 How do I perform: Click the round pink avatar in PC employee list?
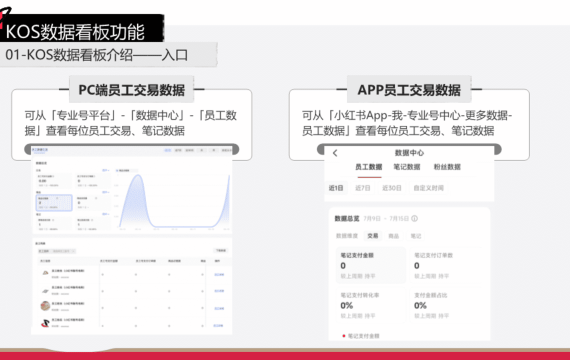45,306
